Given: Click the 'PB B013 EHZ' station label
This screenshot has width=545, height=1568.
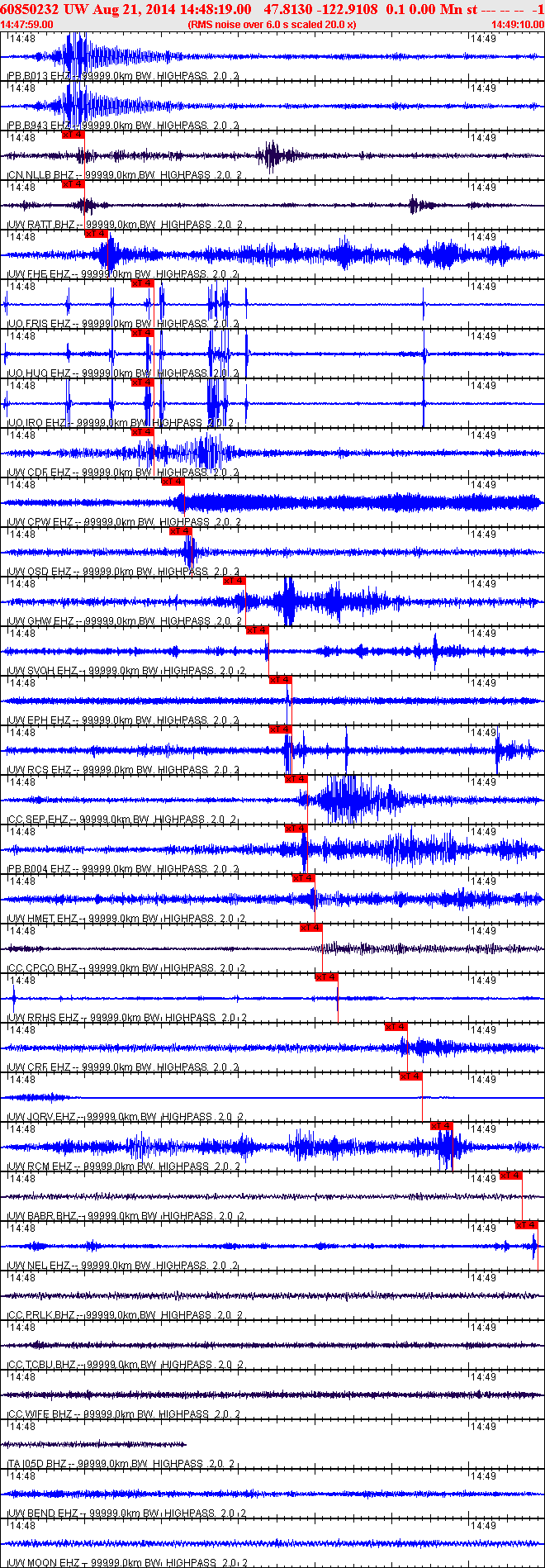Looking at the screenshot, I should (38, 76).
